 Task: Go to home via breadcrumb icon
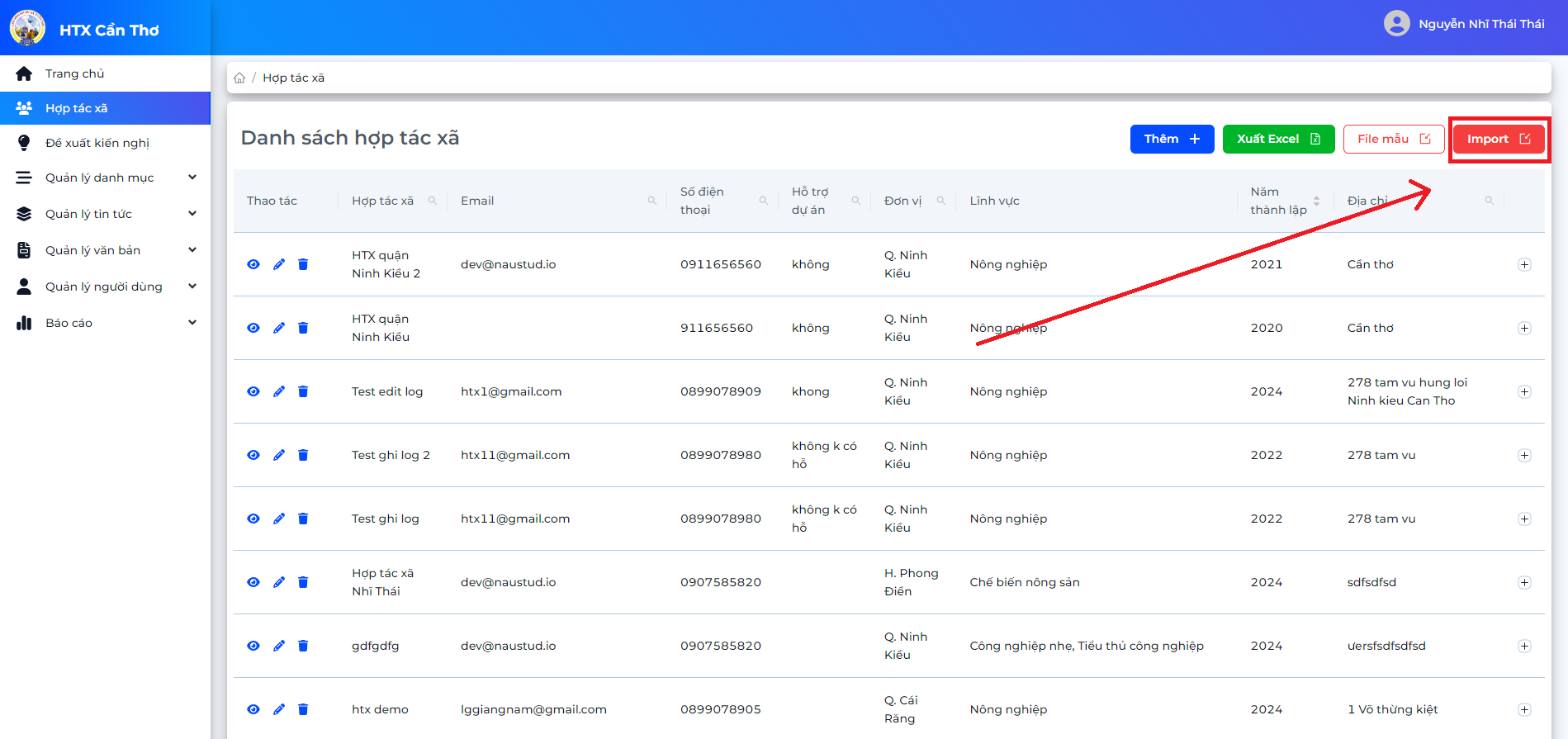239,78
